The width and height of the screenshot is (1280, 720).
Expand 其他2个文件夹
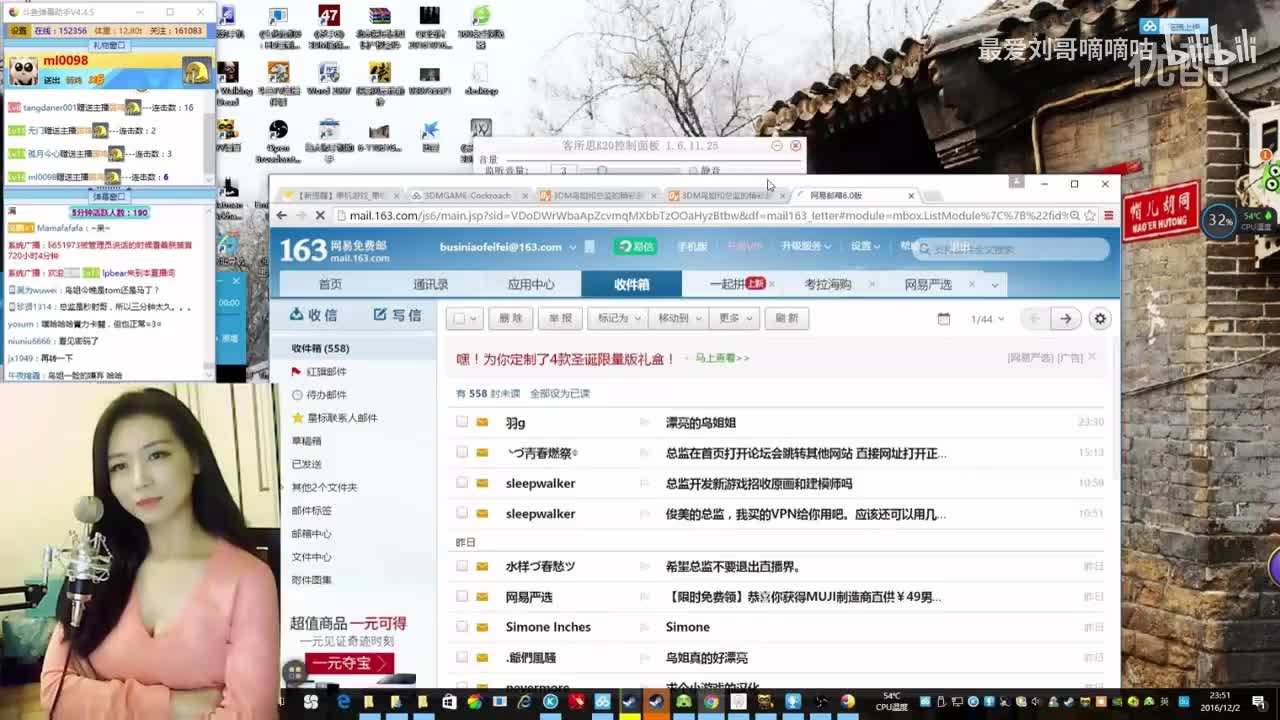pos(324,487)
